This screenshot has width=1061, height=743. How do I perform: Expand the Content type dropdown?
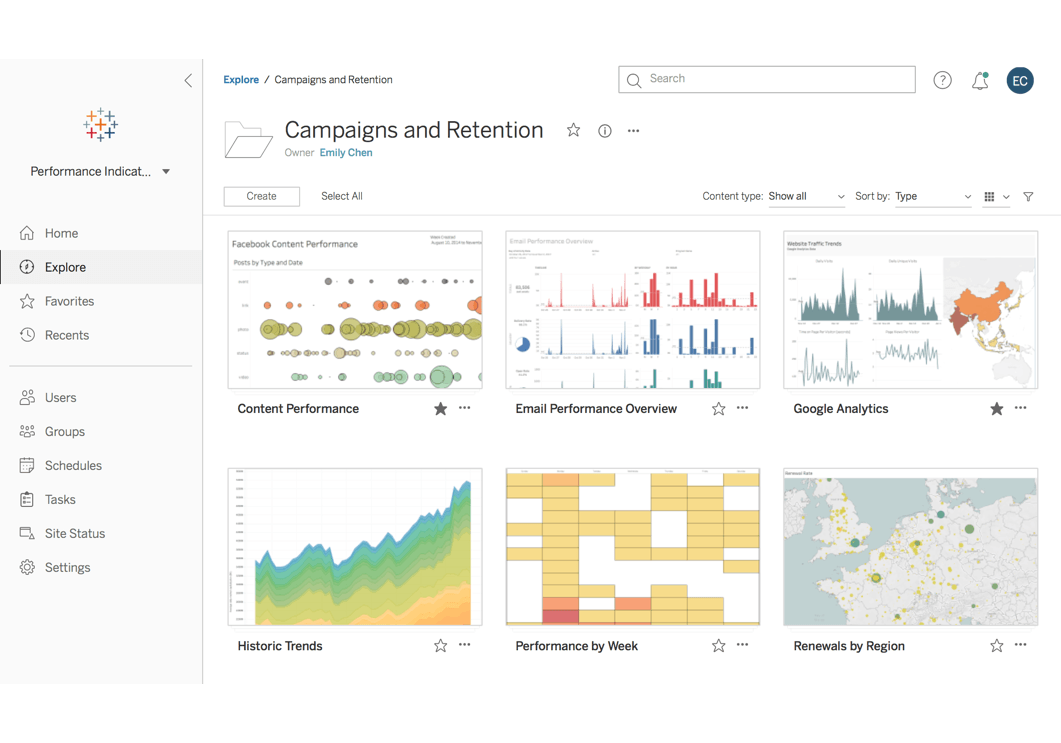point(806,197)
